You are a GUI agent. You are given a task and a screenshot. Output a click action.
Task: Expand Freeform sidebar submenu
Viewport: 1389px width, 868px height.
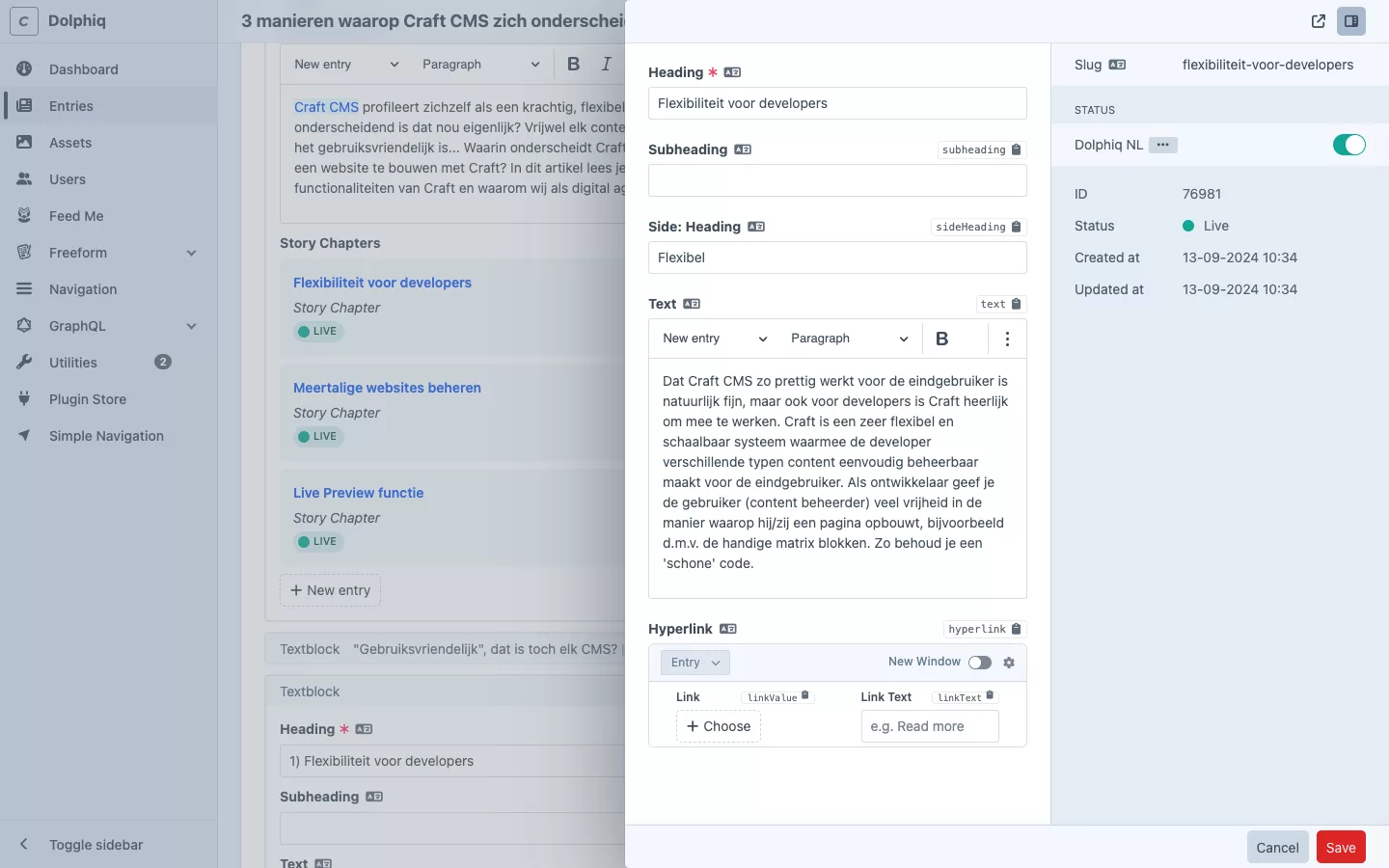click(x=191, y=253)
